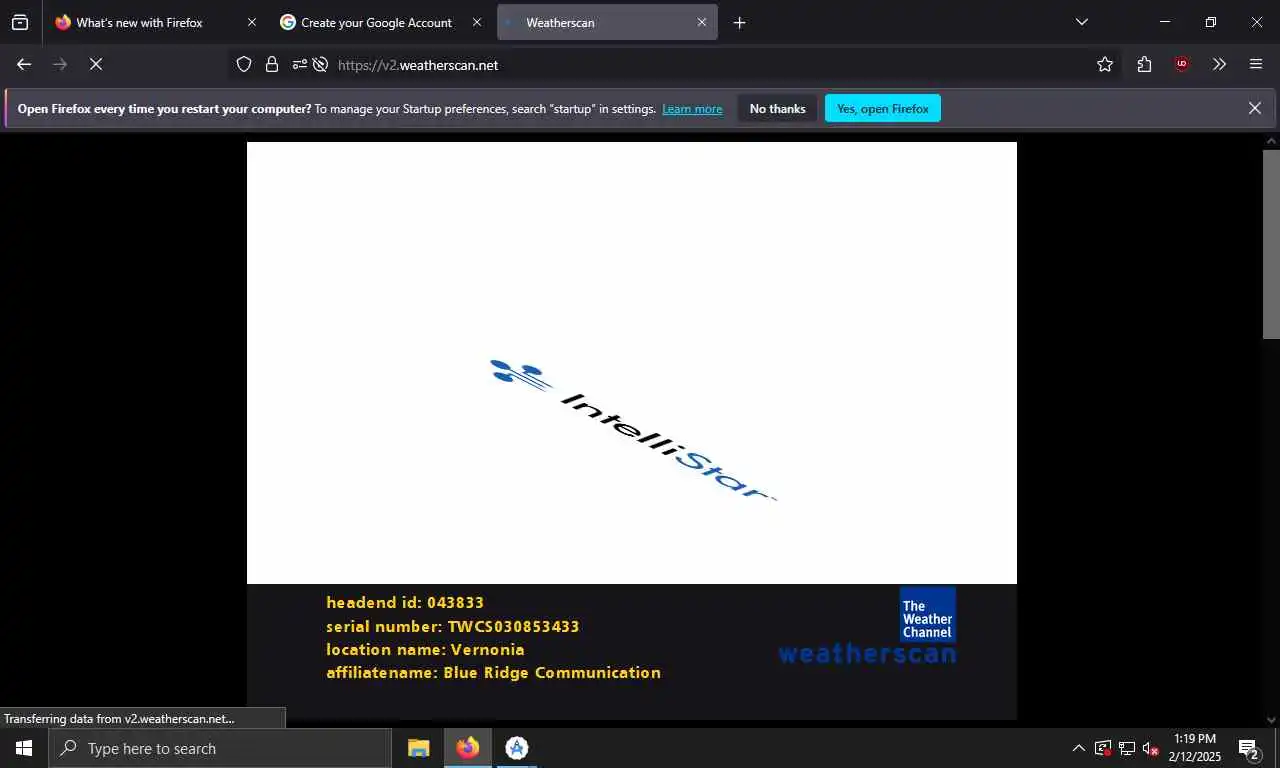Close the Weatherscan tab
The height and width of the screenshot is (768, 1280).
701,22
